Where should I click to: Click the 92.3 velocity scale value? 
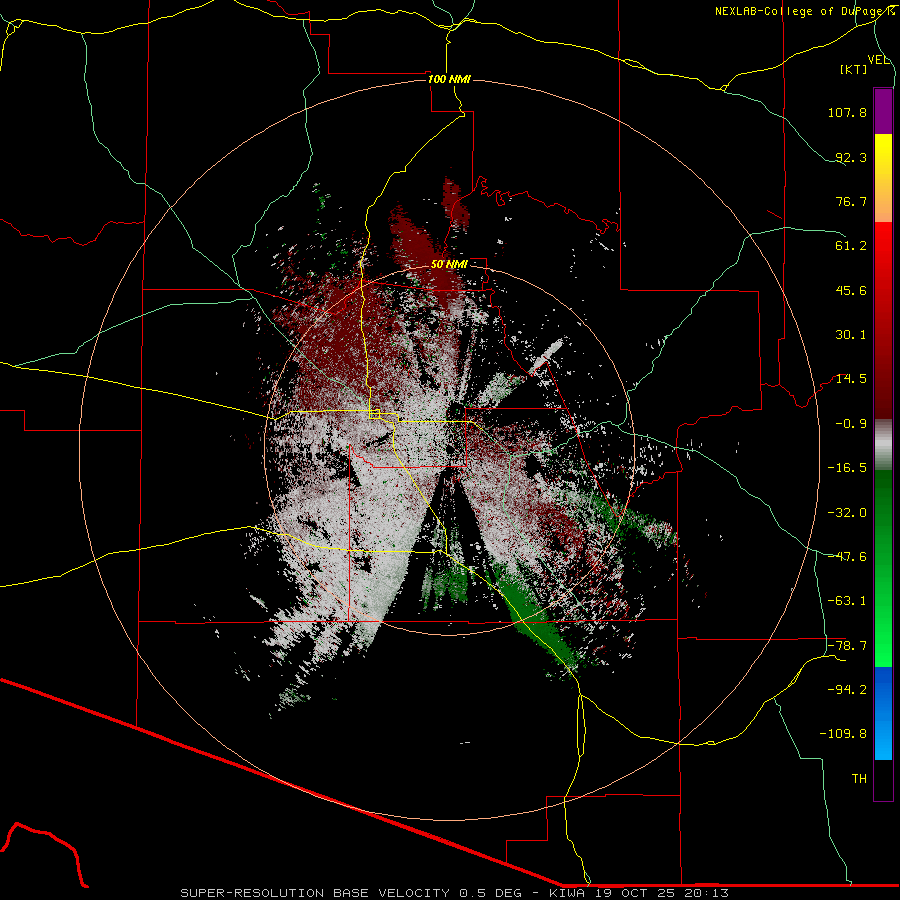pyautogui.click(x=851, y=157)
